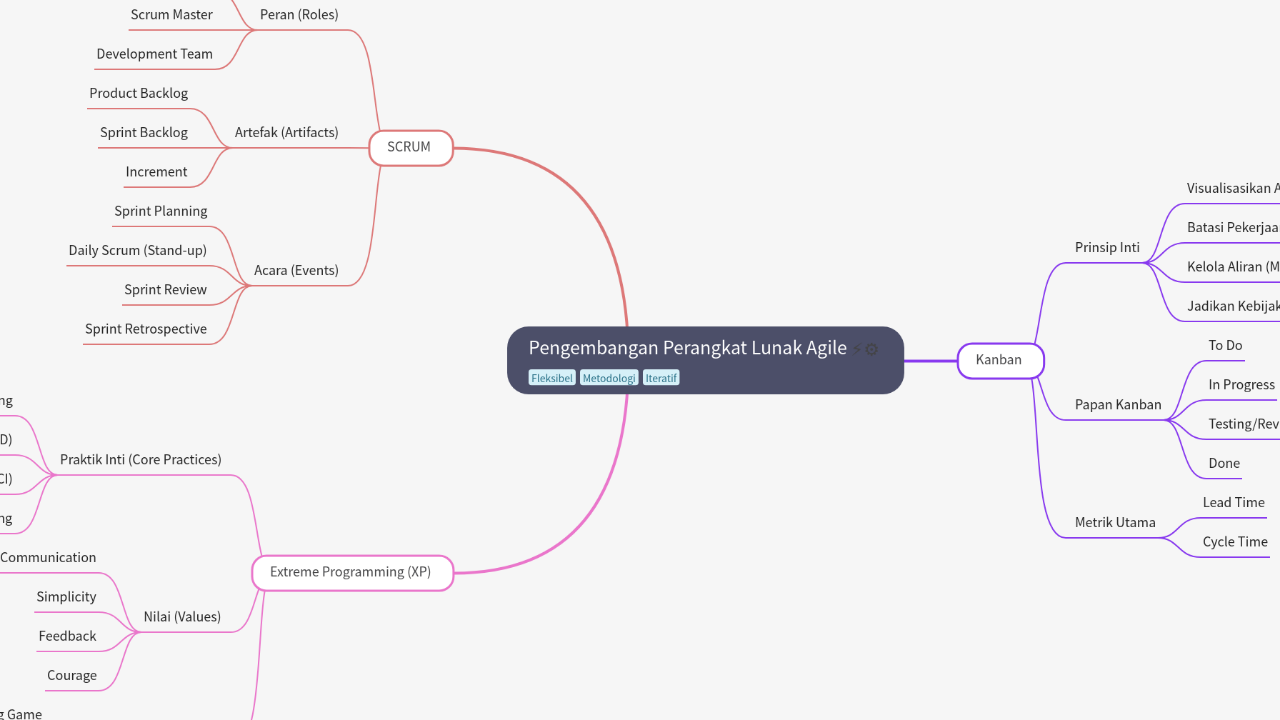This screenshot has width=1280, height=720.
Task: Select the Praktik Inti (Core Practices) branch
Action: click(x=141, y=460)
